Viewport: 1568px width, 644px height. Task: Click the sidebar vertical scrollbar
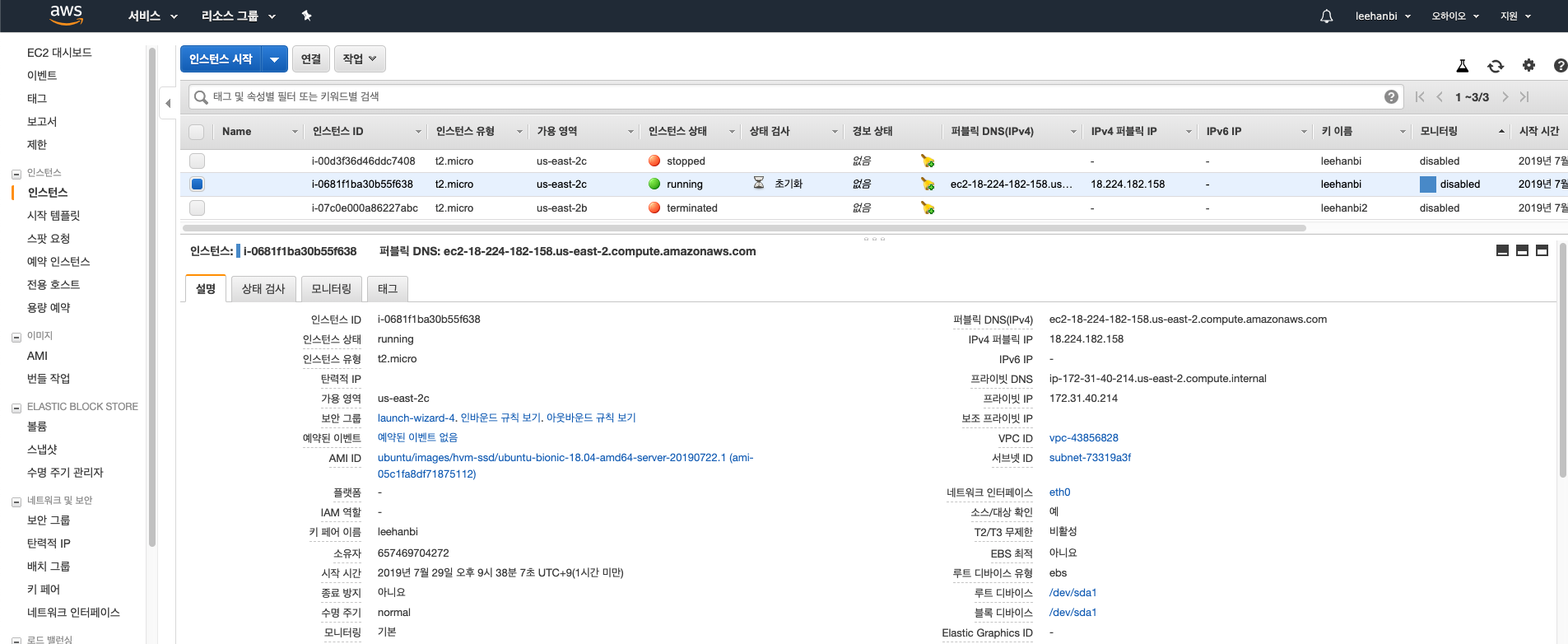click(x=151, y=296)
